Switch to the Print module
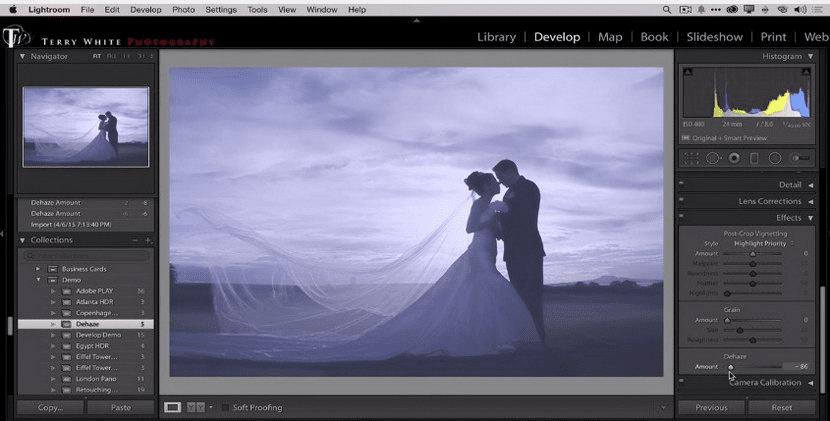This screenshot has height=421, width=830. click(x=773, y=37)
